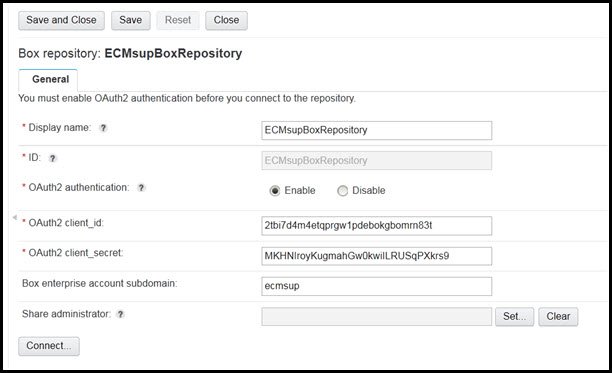This screenshot has width=612, height=373.
Task: Select the Disable OAuth2 radio button
Action: coord(342,191)
